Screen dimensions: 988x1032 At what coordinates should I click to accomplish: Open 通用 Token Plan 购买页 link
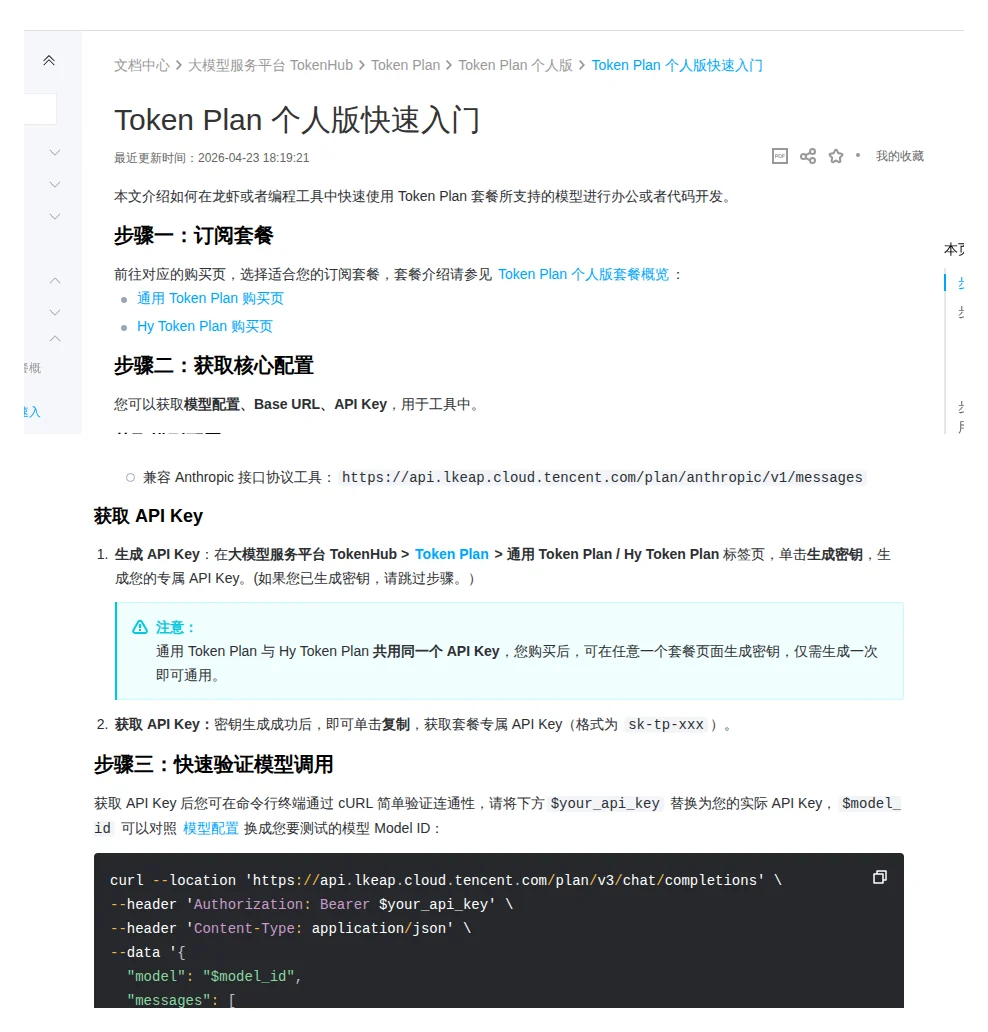[210, 298]
